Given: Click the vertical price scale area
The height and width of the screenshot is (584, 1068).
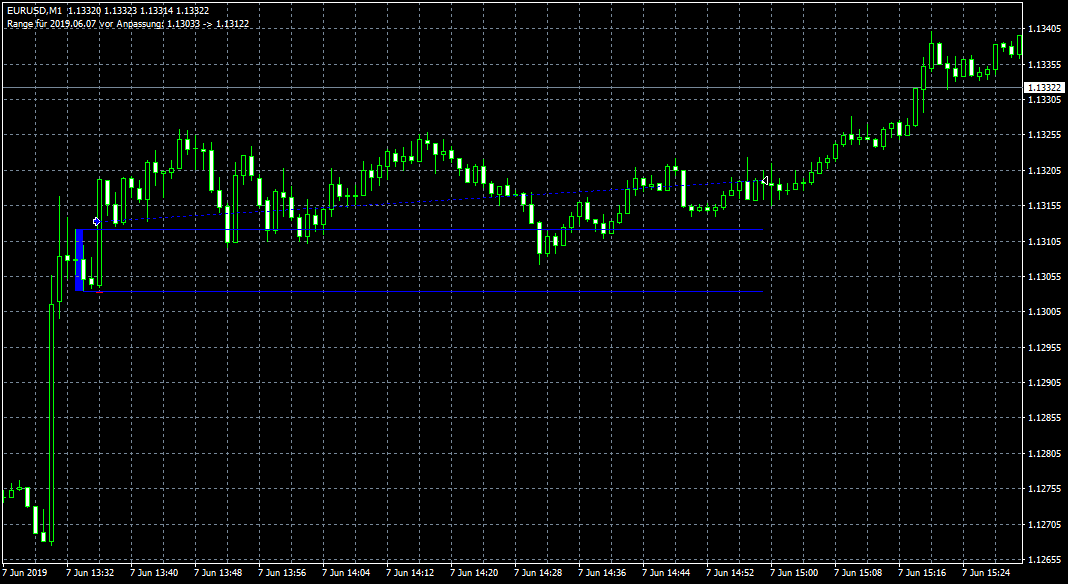Looking at the screenshot, I should (x=1044, y=300).
